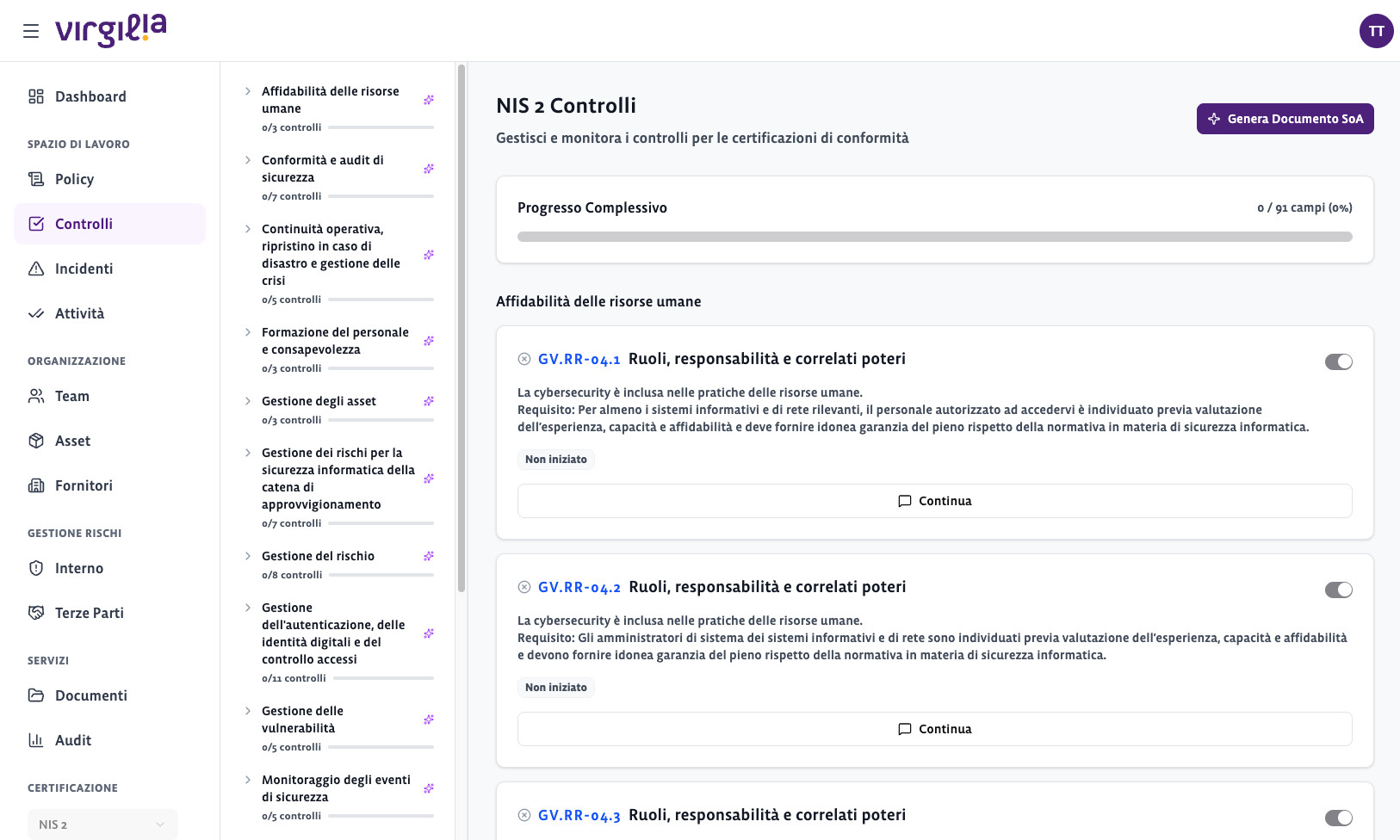1400x840 pixels.
Task: Click the Progresso Complessivo progress bar
Action: pos(934,237)
